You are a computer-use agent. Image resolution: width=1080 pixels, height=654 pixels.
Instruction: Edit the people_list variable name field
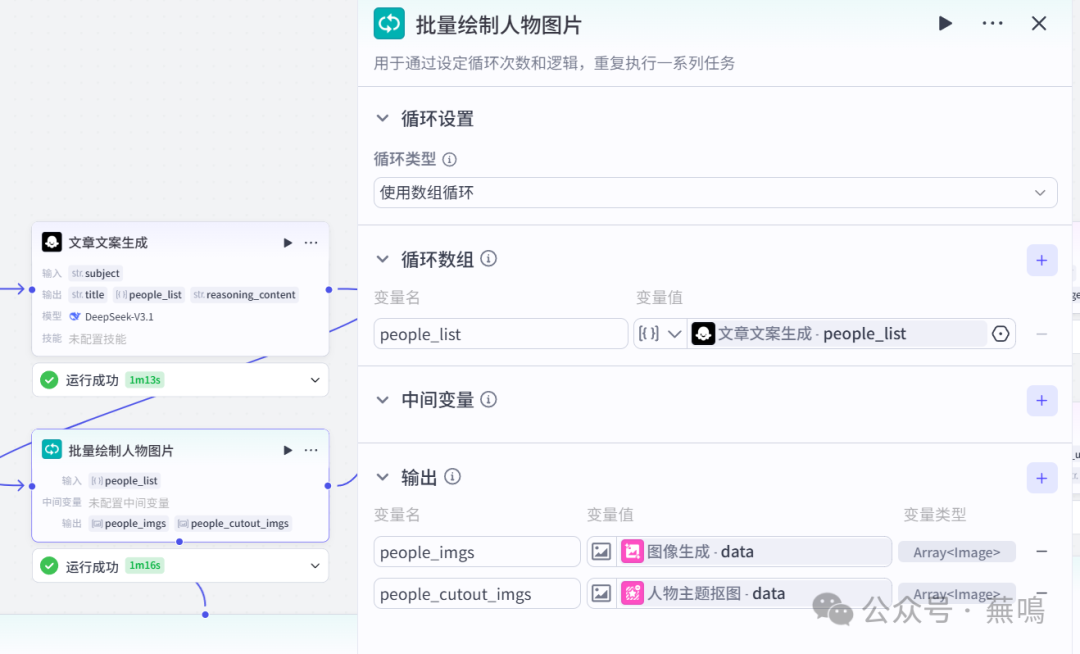click(500, 334)
